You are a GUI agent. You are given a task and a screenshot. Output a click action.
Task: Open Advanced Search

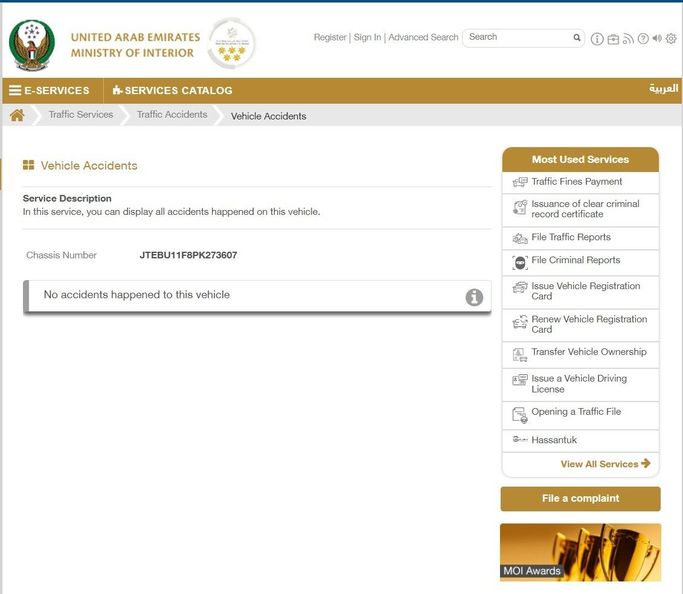tap(423, 37)
